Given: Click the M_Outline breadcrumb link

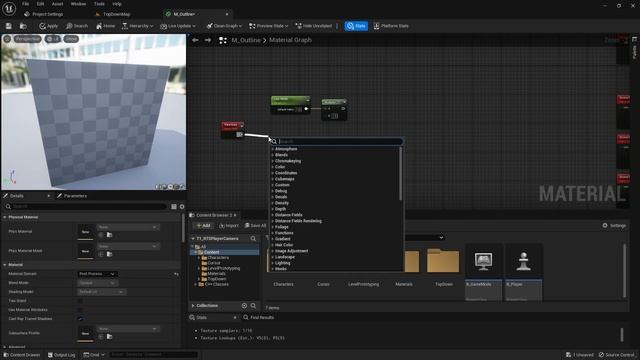Looking at the screenshot, I should (x=246, y=40).
